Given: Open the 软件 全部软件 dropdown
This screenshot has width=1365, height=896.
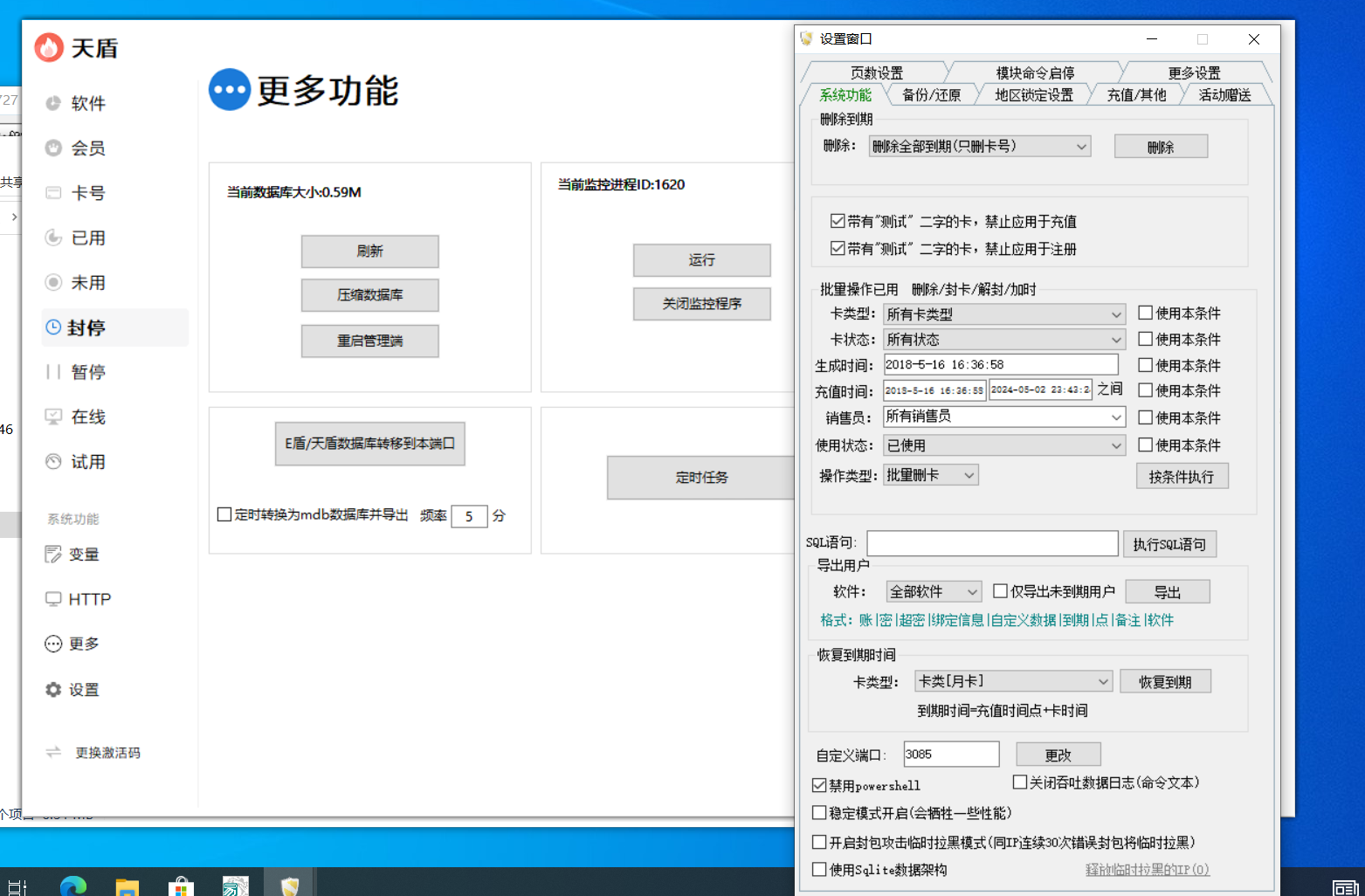Looking at the screenshot, I should [934, 591].
